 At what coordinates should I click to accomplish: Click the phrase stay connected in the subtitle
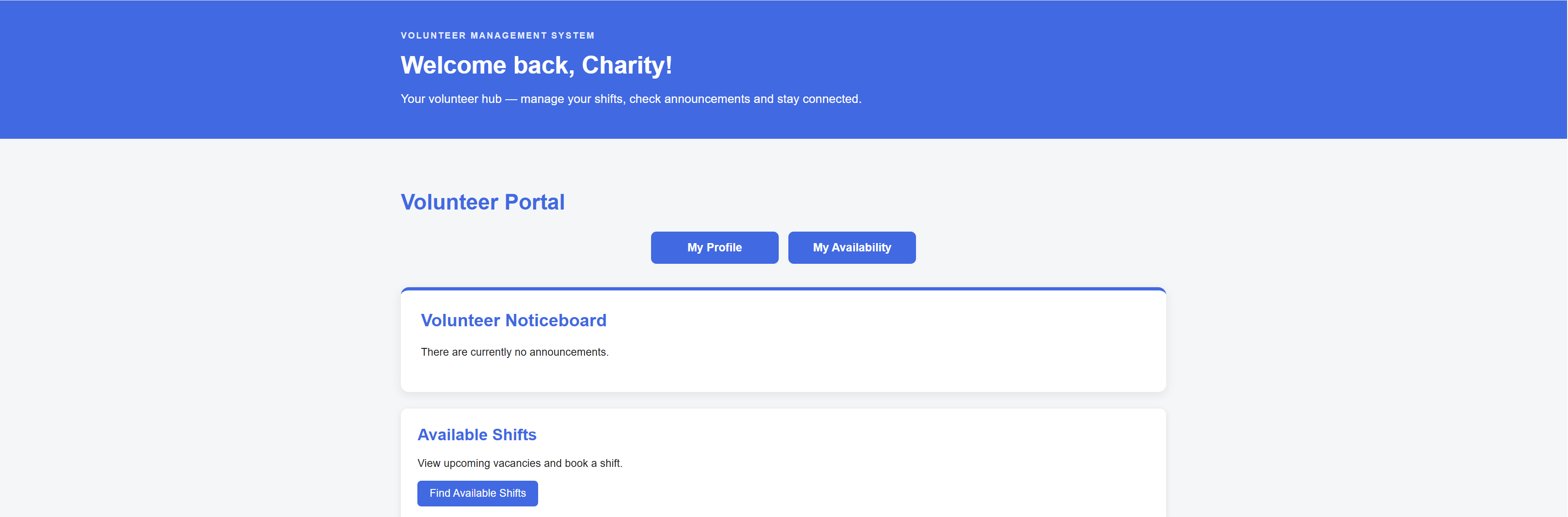(819, 99)
